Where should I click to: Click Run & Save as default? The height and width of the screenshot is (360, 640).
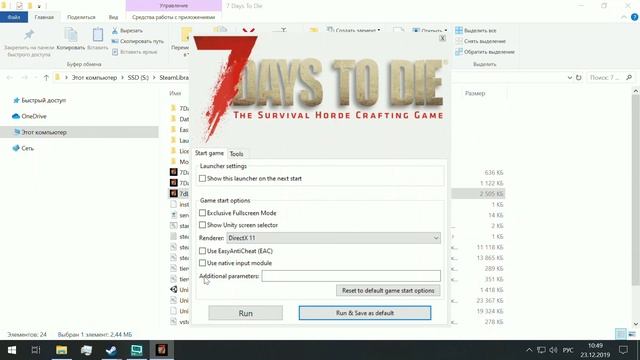pyautogui.click(x=364, y=313)
